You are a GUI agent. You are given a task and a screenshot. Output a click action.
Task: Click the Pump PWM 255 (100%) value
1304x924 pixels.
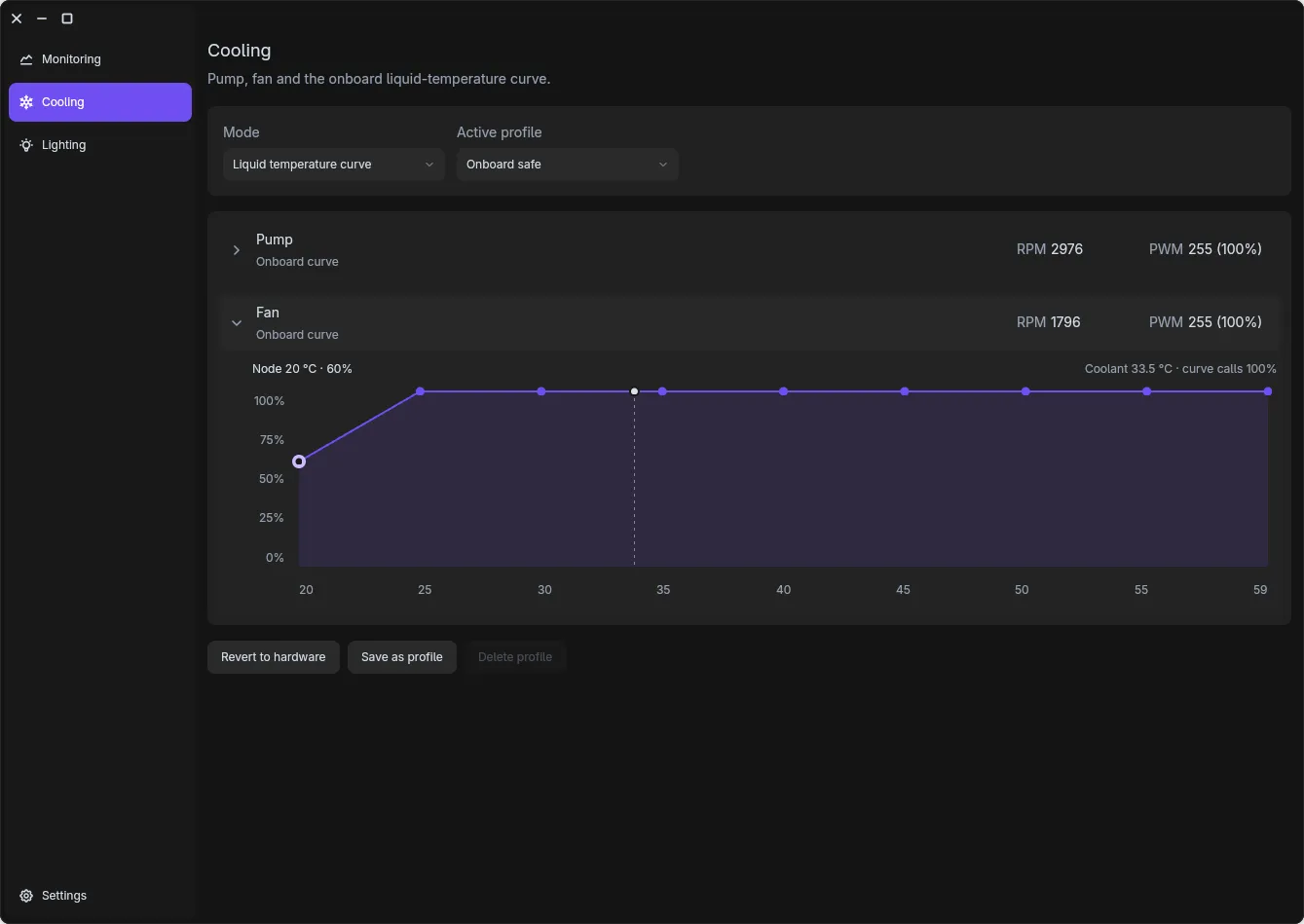click(1225, 249)
